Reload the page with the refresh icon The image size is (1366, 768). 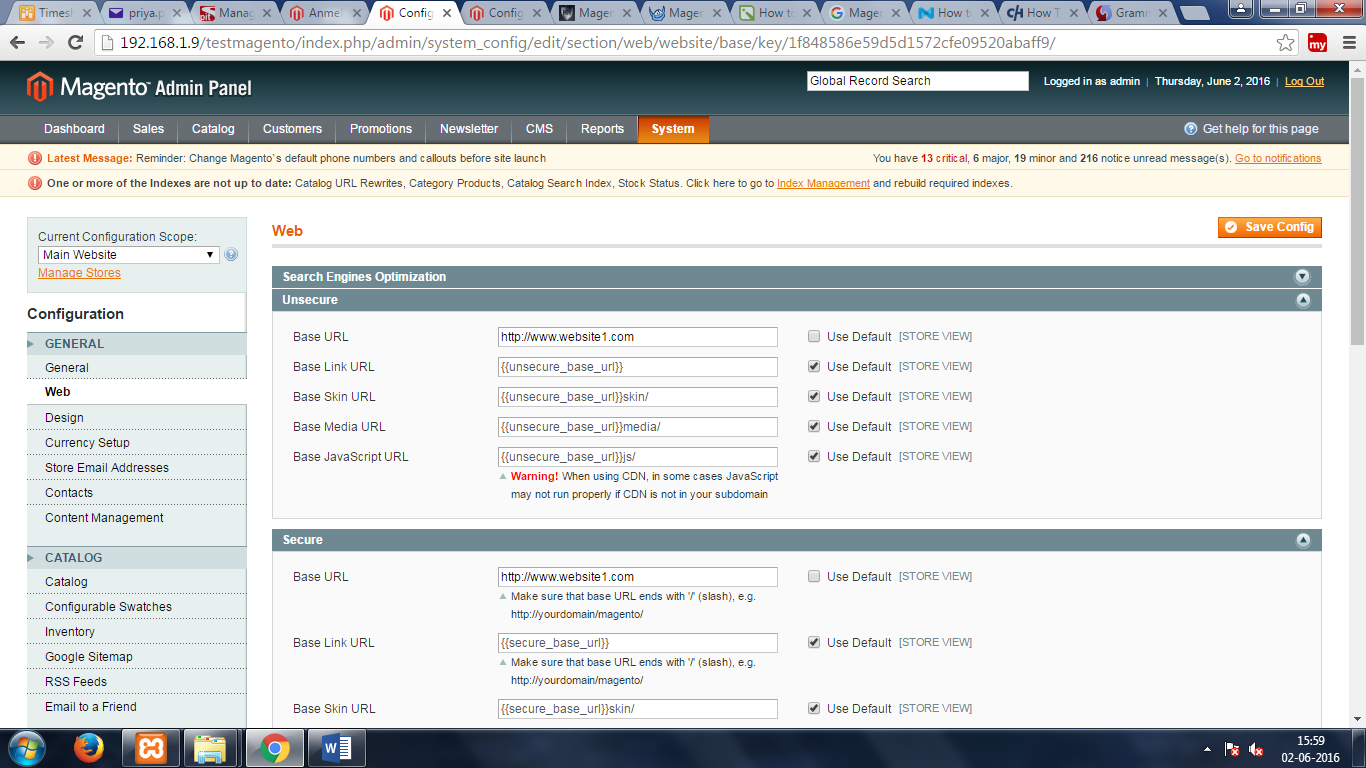tap(75, 43)
